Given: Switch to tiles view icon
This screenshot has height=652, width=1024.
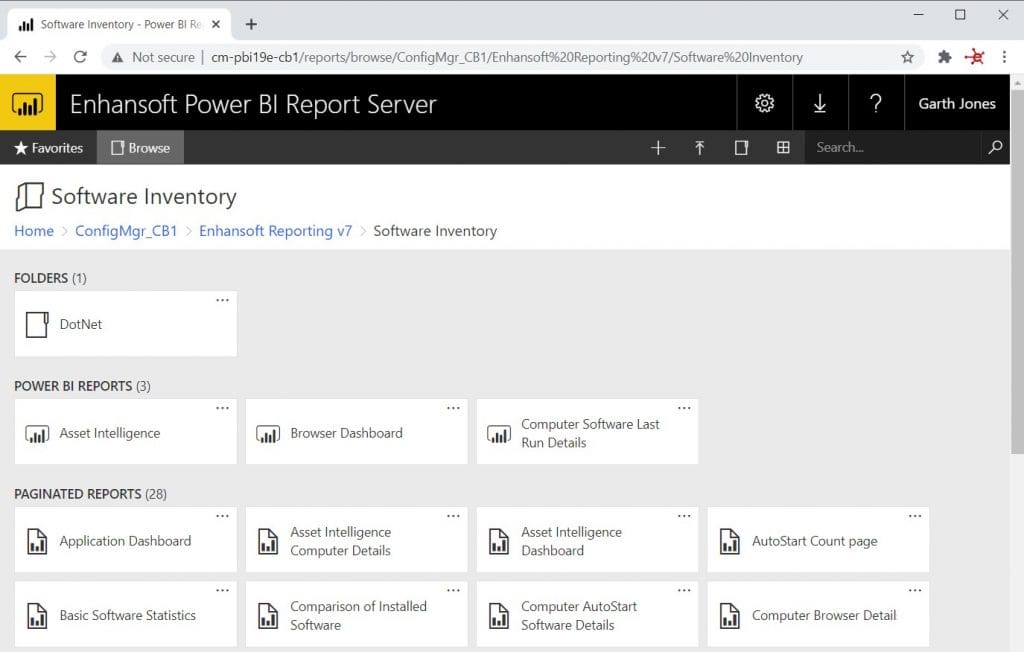Looking at the screenshot, I should (783, 148).
